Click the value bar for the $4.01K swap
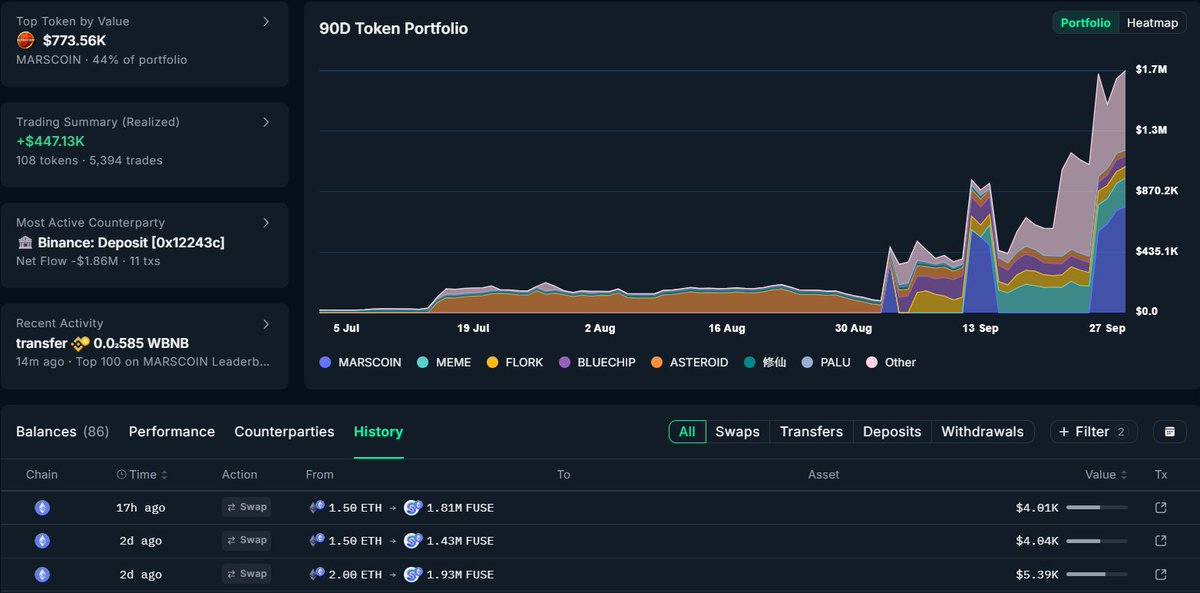Viewport: 1200px width, 593px height. click(1097, 508)
